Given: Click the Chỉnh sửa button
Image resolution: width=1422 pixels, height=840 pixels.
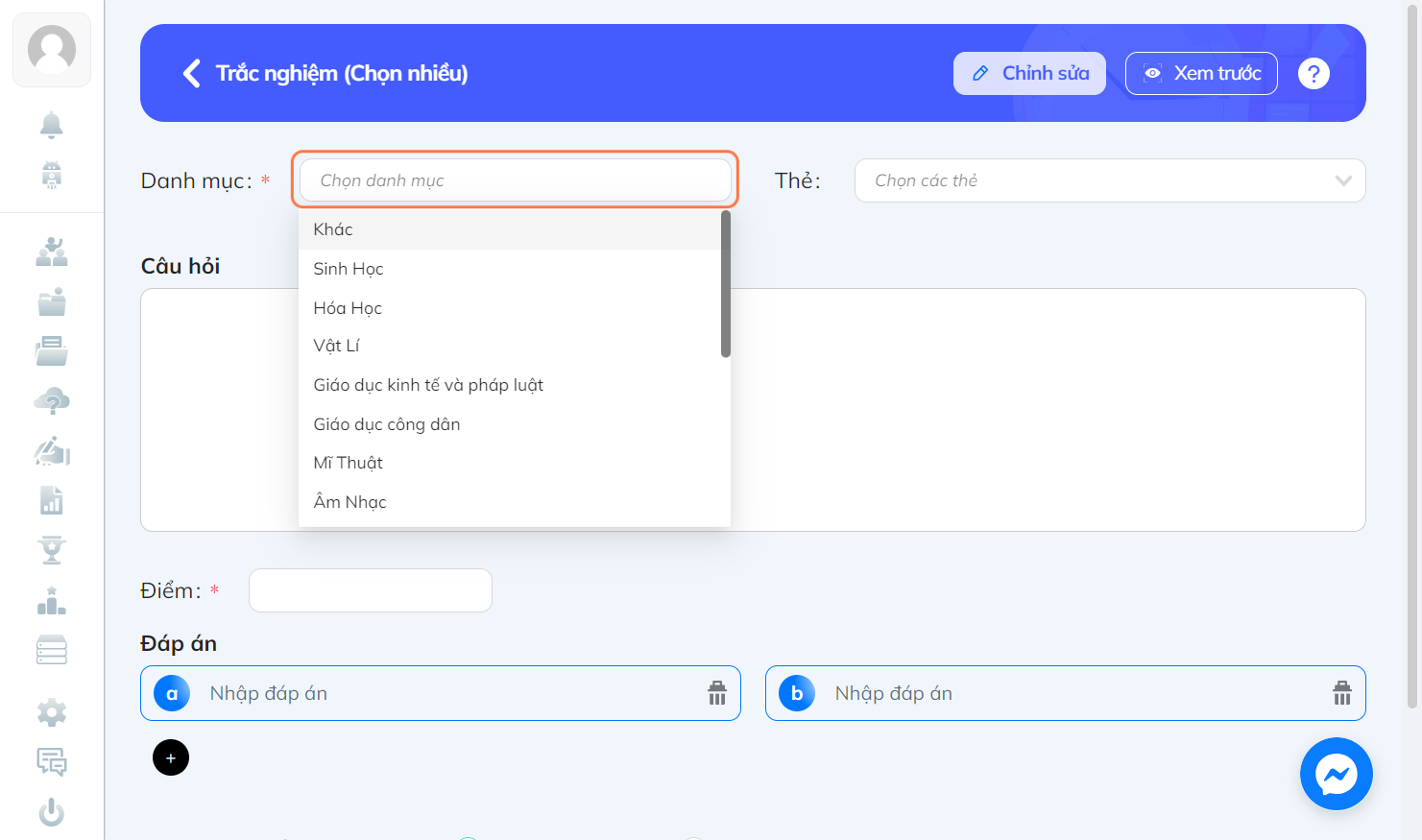Looking at the screenshot, I should (1029, 73).
